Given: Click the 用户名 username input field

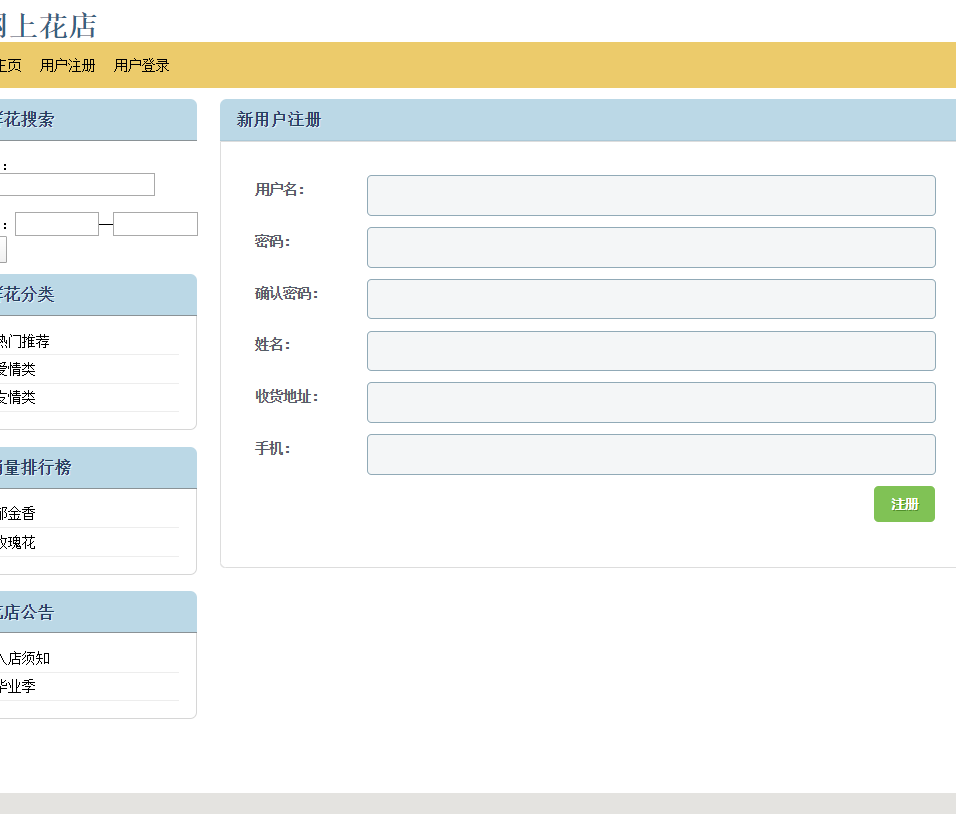Looking at the screenshot, I should click(x=651, y=195).
